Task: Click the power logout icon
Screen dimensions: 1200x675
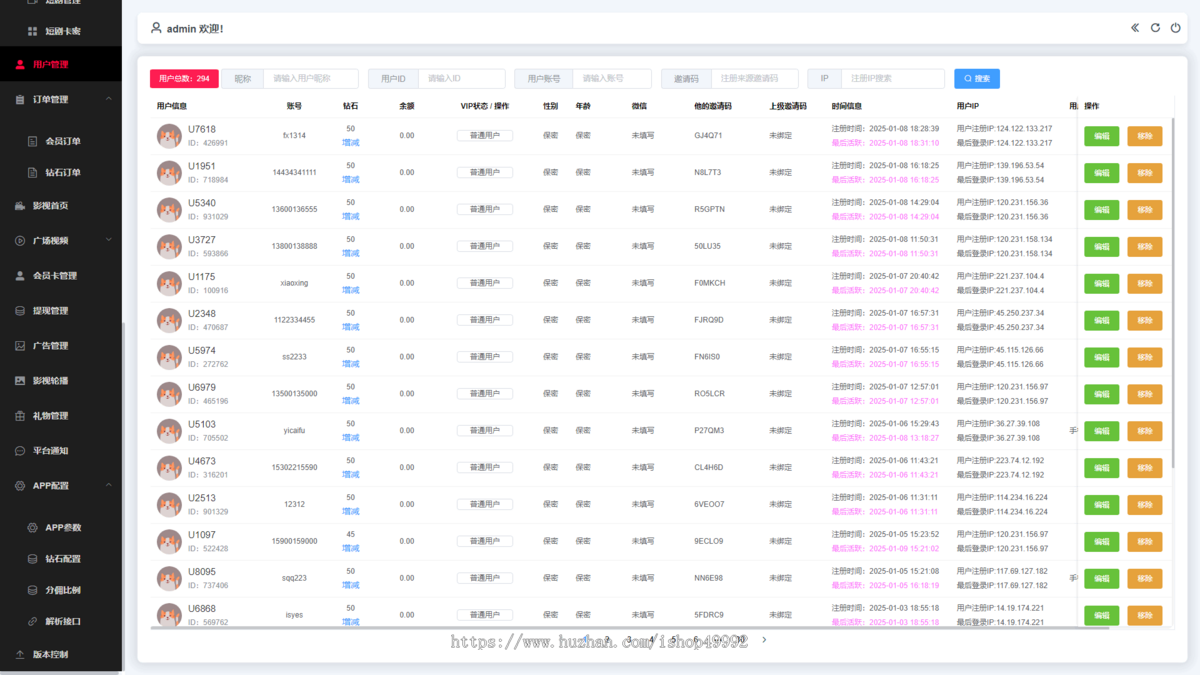Action: tap(1175, 28)
